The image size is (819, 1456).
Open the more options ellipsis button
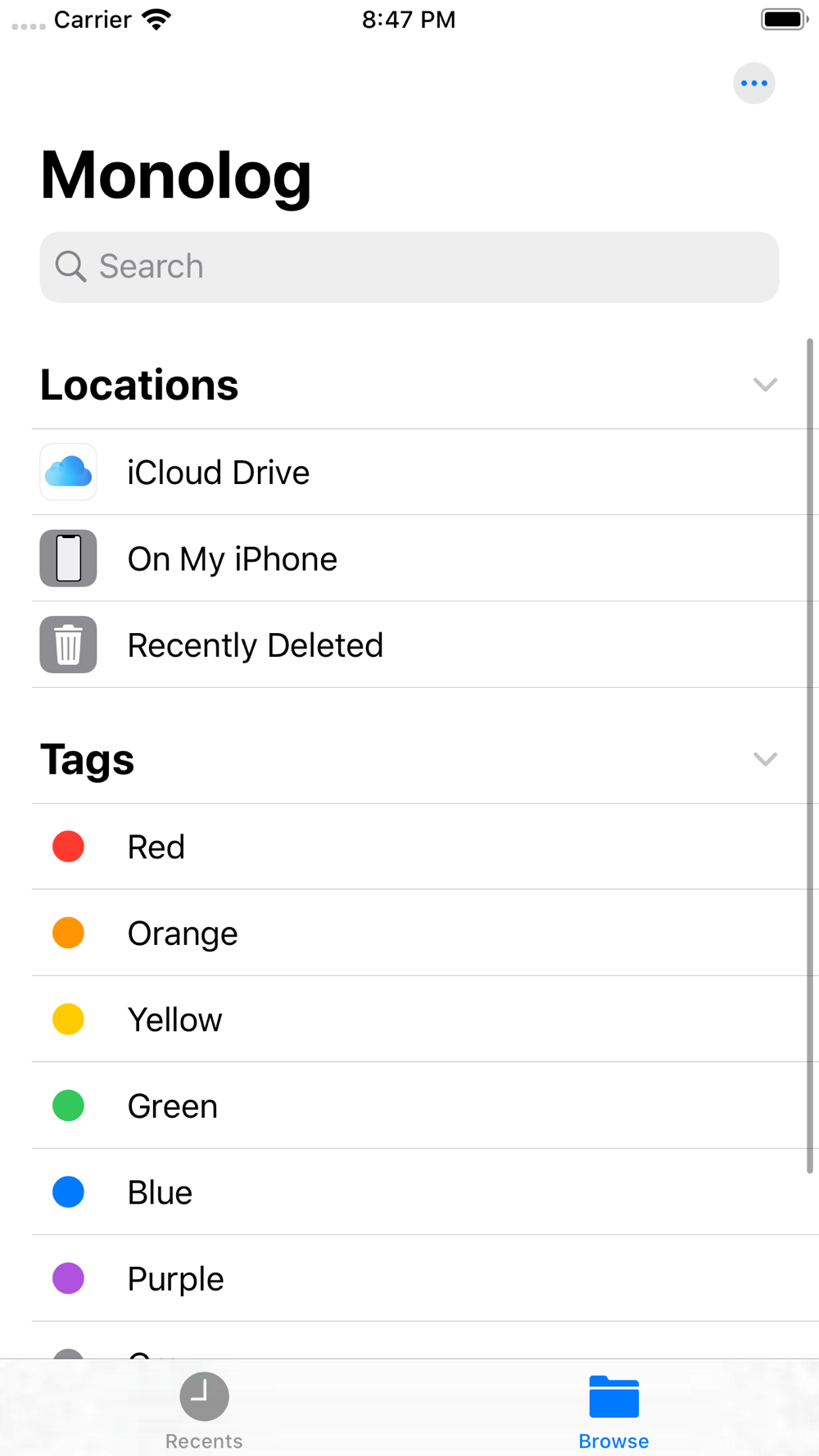[753, 84]
